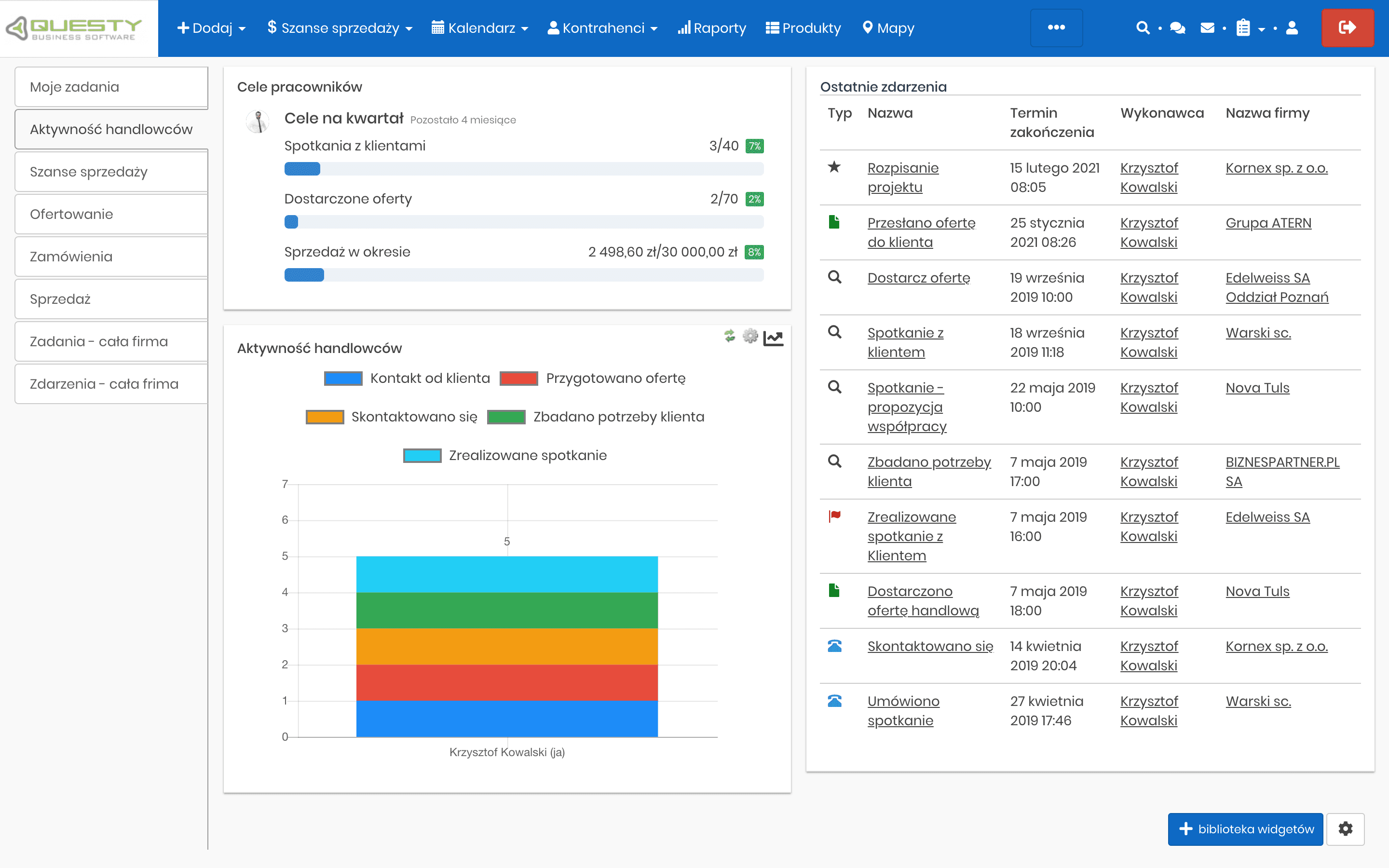Click green segment of stacked bar chart
Image resolution: width=1389 pixels, height=868 pixels.
click(507, 610)
